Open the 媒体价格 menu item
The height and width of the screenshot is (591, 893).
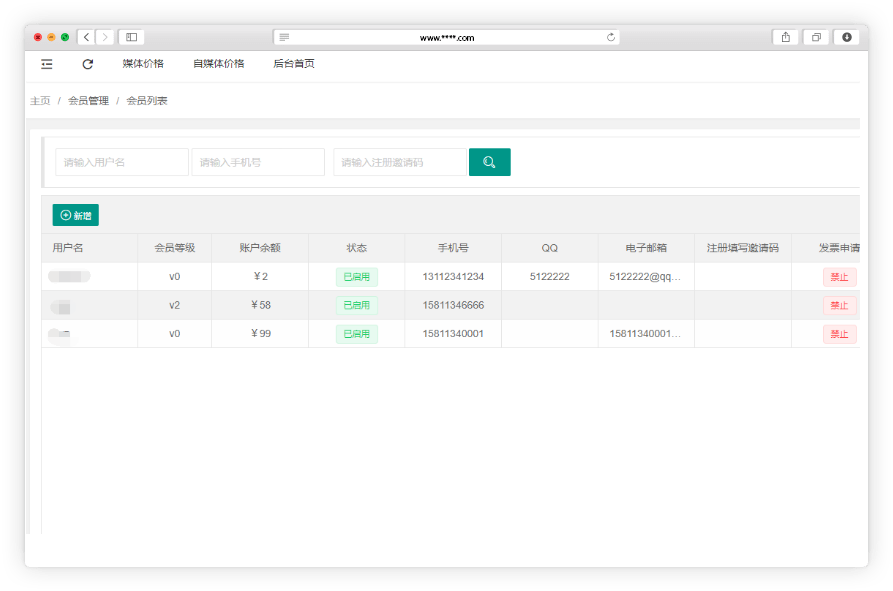coord(143,64)
